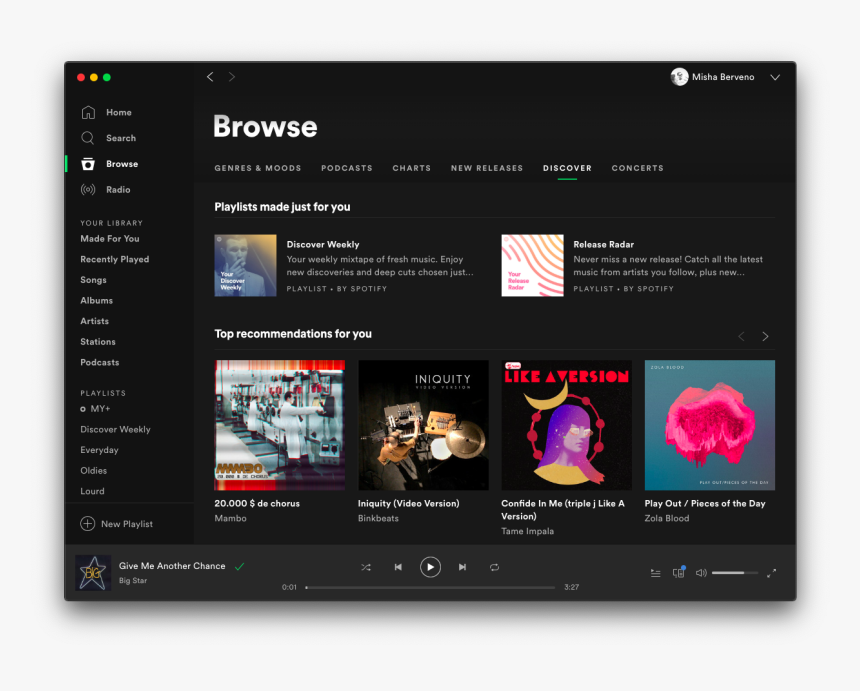Open the user menu chevron
Image resolution: width=860 pixels, height=691 pixels.
(x=775, y=77)
